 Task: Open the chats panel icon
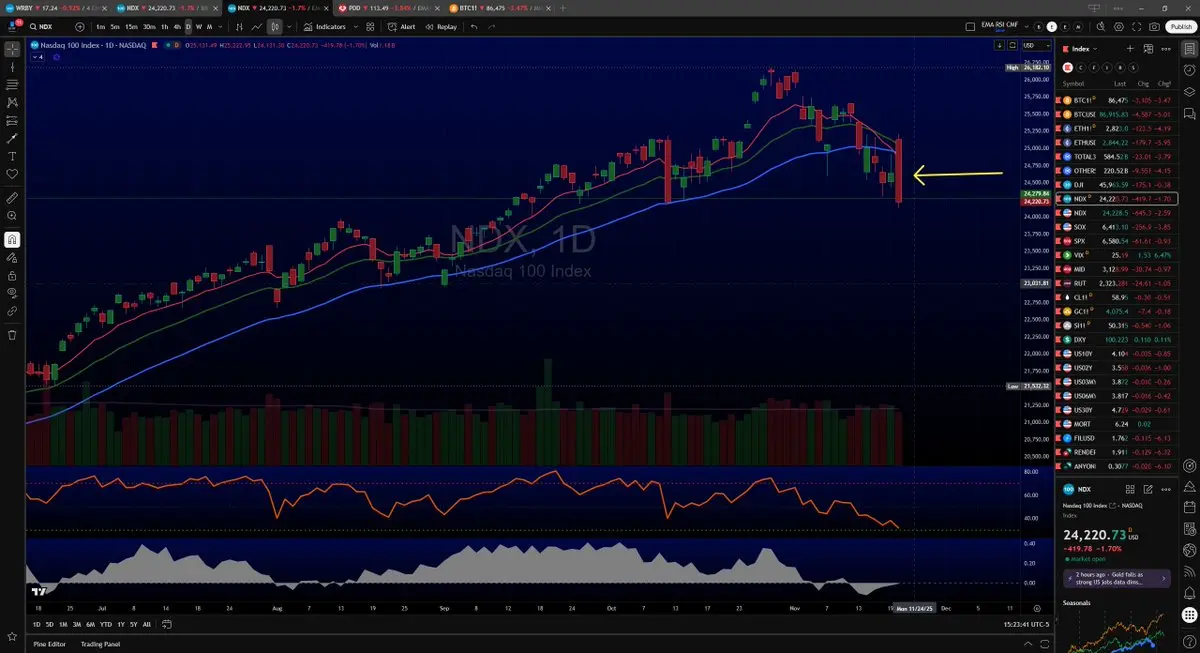(x=1190, y=114)
